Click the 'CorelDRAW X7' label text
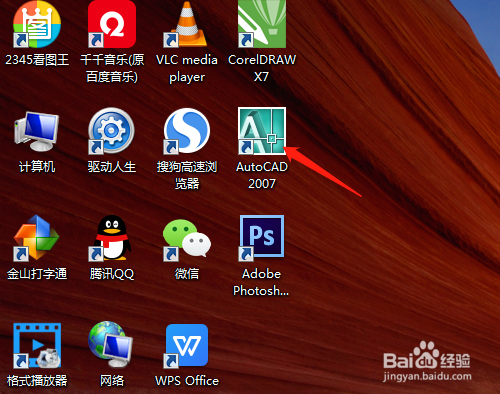 coord(262,68)
